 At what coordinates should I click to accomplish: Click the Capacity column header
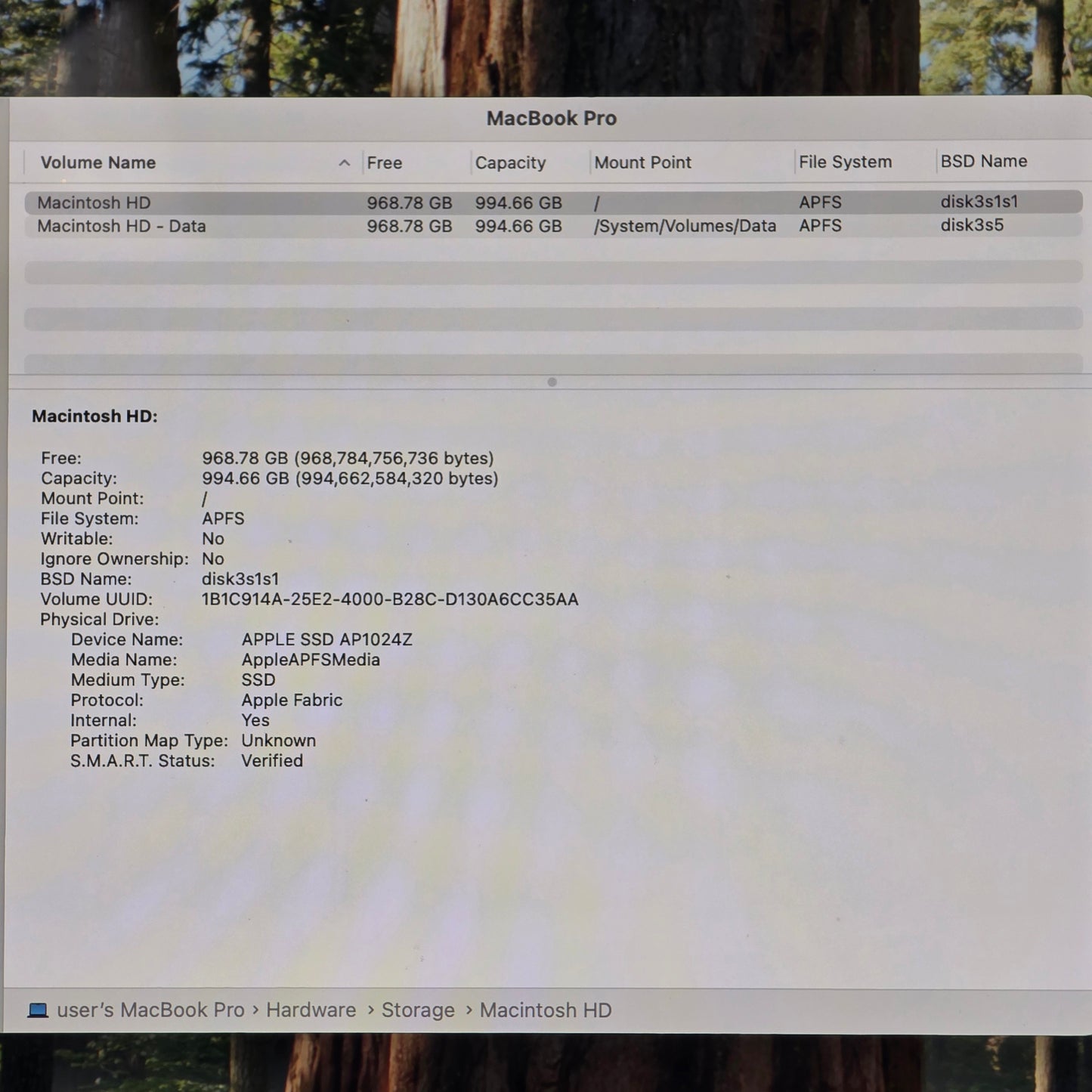pyautogui.click(x=510, y=162)
